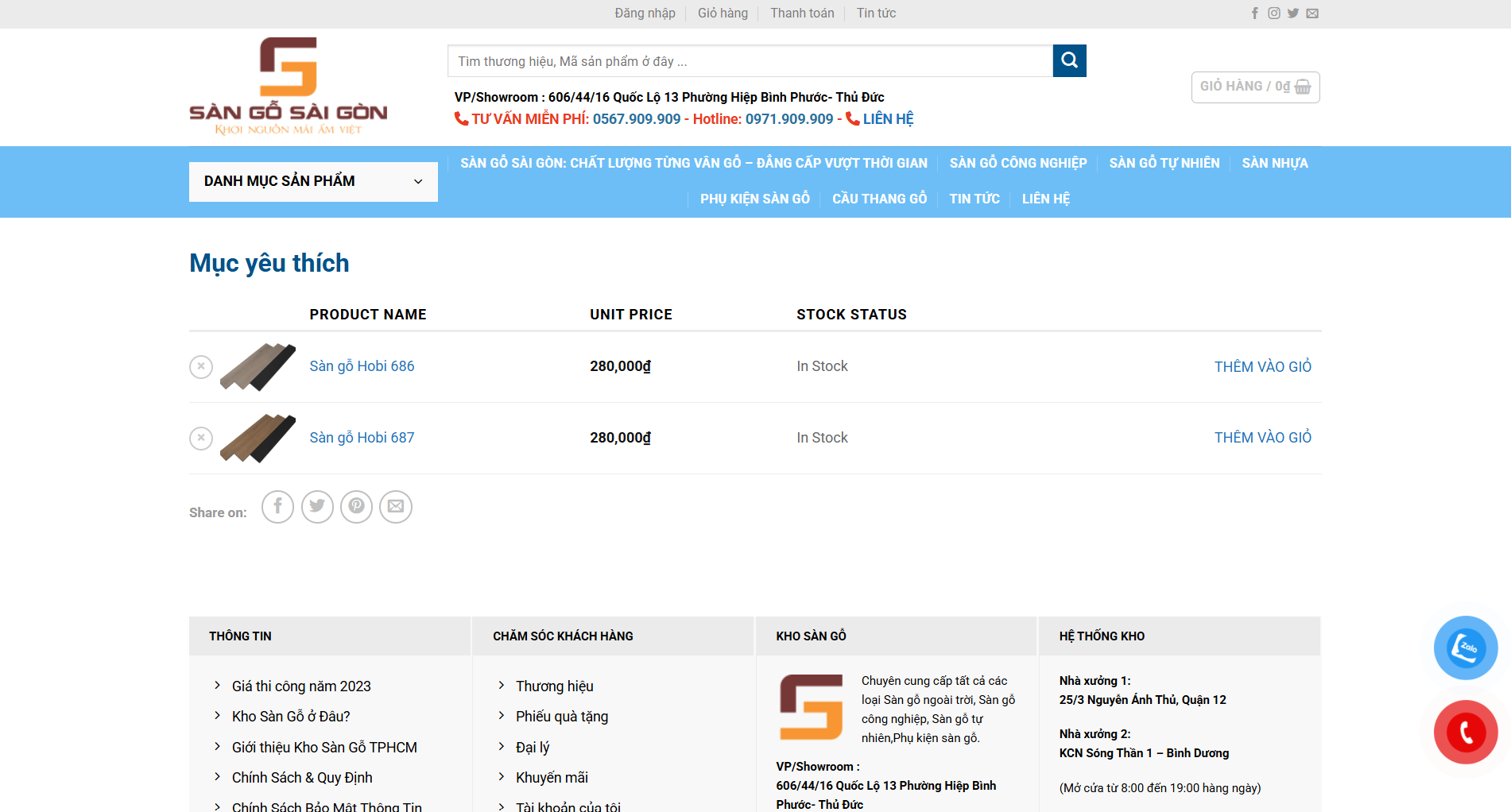Share wishlist on Twitter
Image resolution: width=1511 pixels, height=812 pixels.
pos(317,507)
